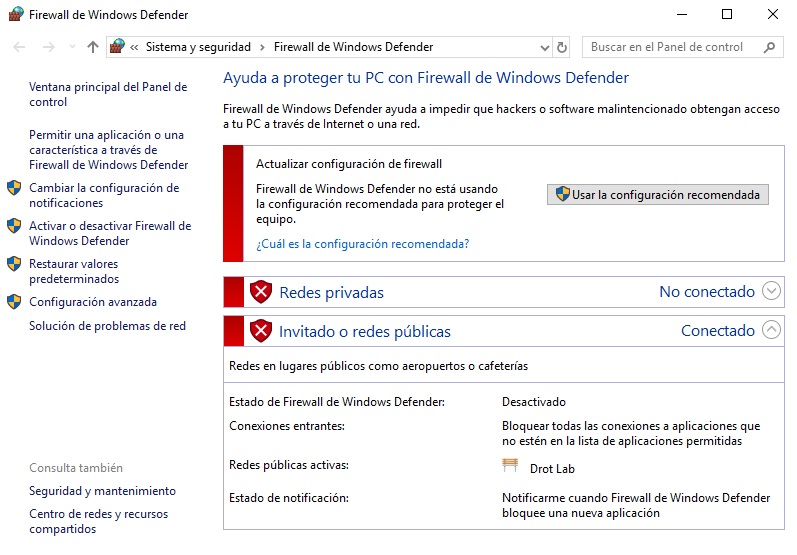Open Configuración avanzada link
The width and height of the screenshot is (797, 555).
(93, 302)
